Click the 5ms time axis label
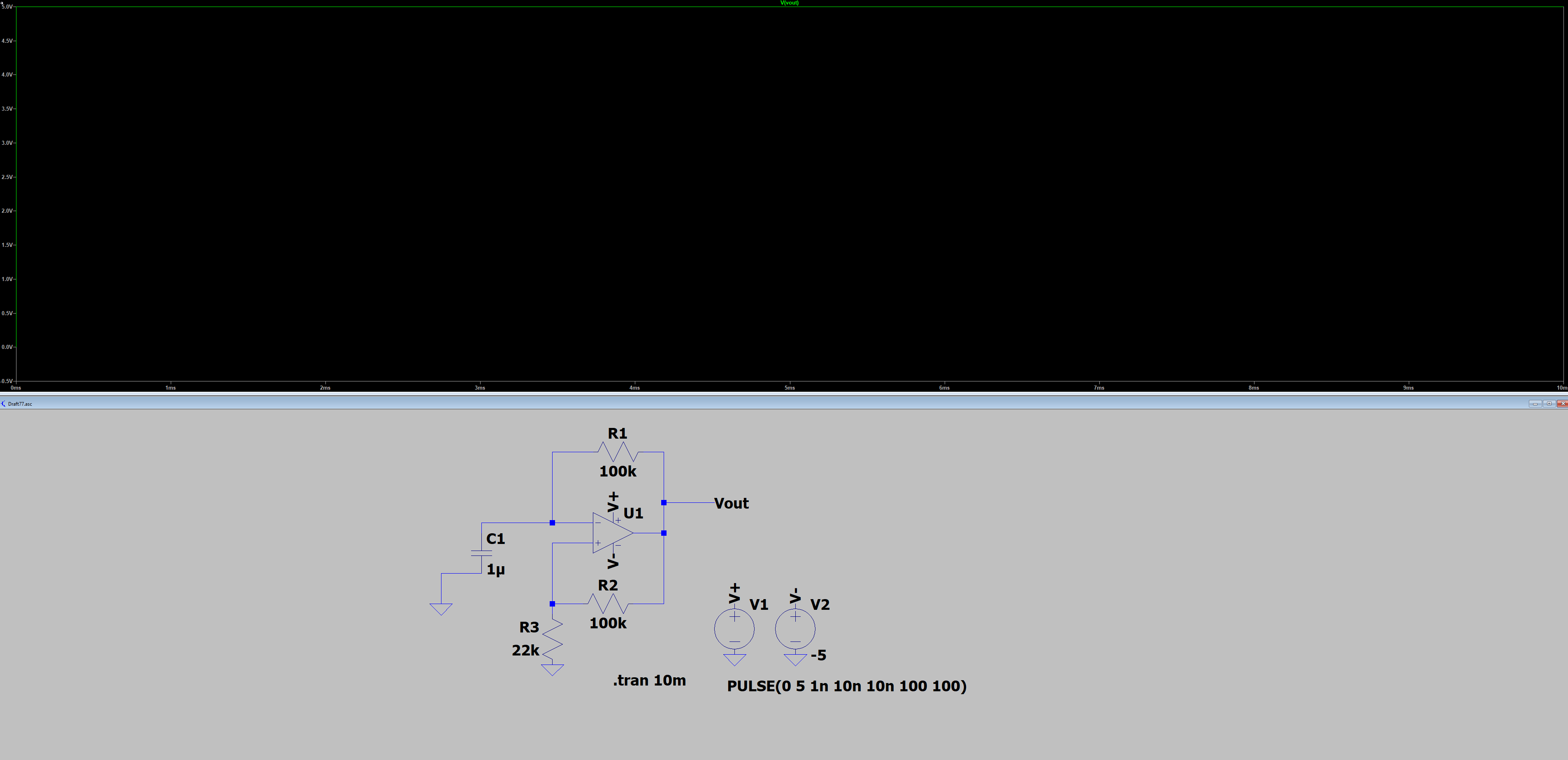 [x=790, y=388]
